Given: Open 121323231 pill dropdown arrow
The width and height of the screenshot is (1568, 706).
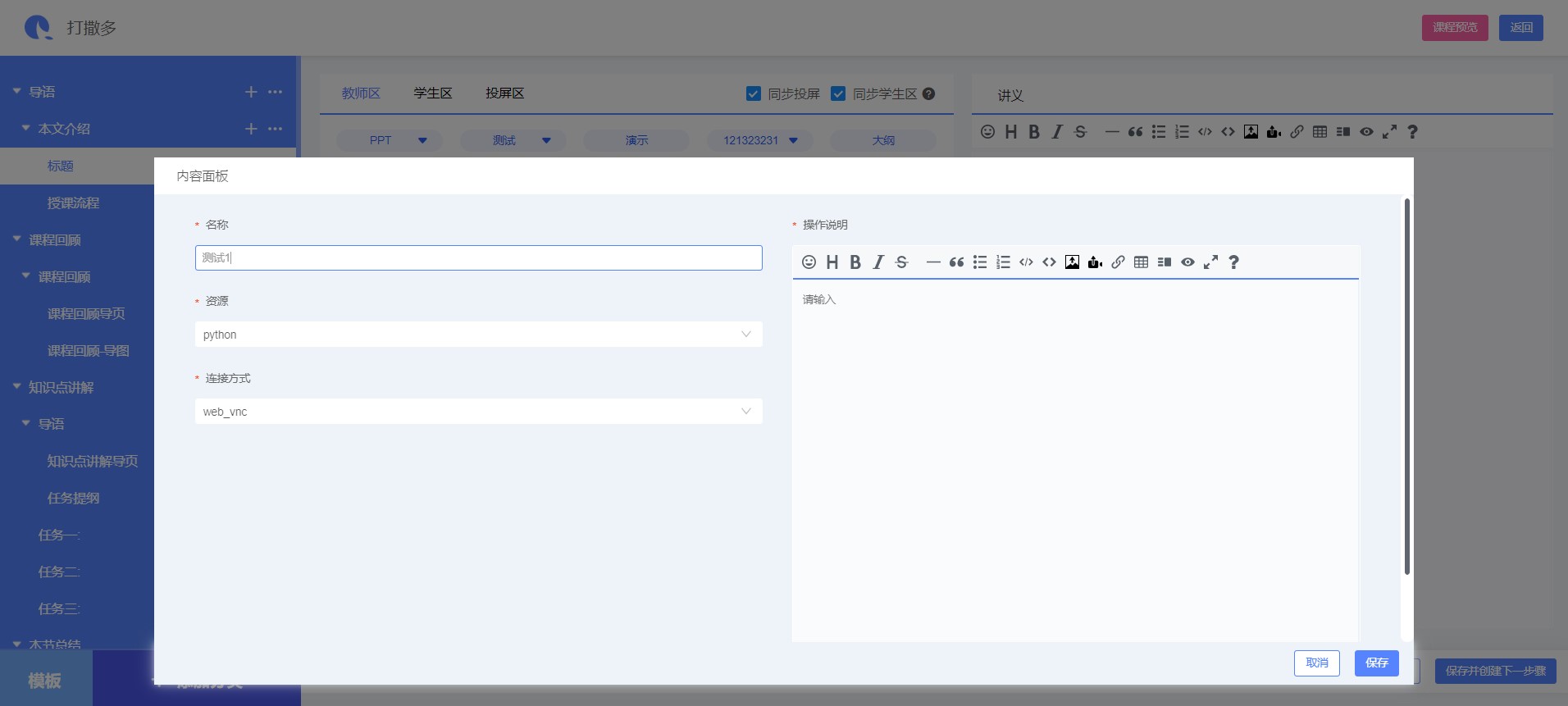Looking at the screenshot, I should point(793,140).
